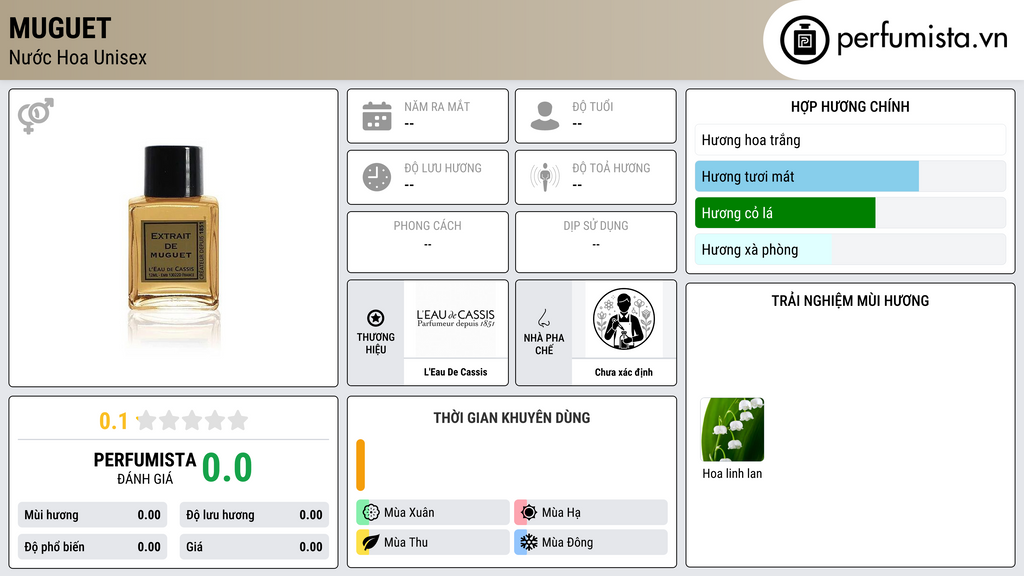Click the L'Eau de Cassis brand logo image
Image resolution: width=1024 pixels, height=576 pixels.
(x=455, y=319)
